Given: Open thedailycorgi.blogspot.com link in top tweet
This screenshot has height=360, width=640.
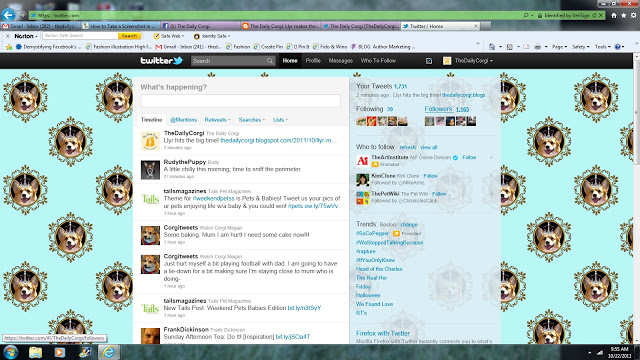Looking at the screenshot, I should pyautogui.click(x=278, y=140).
